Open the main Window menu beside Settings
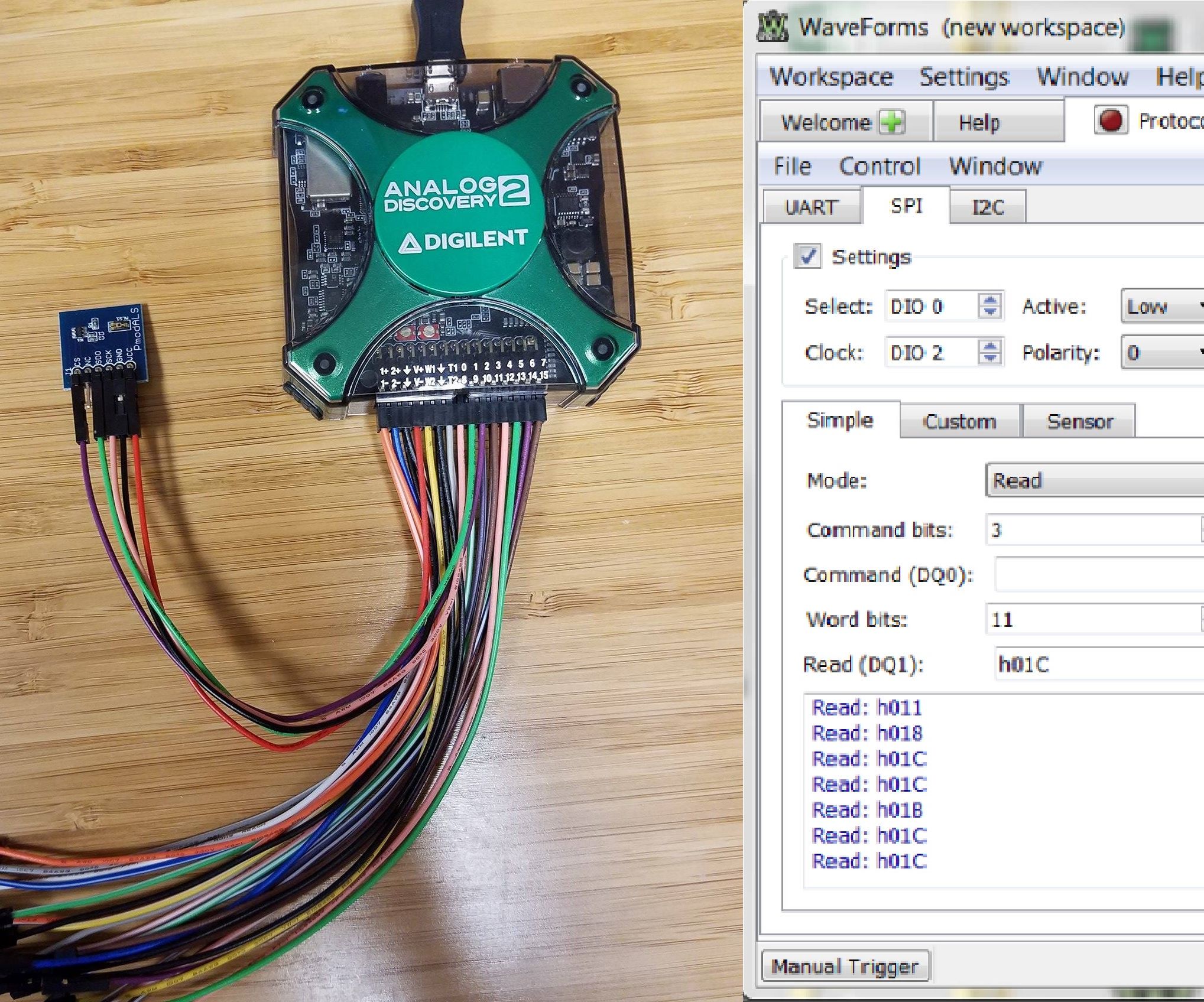This screenshot has height=1002, width=1204. (1083, 77)
